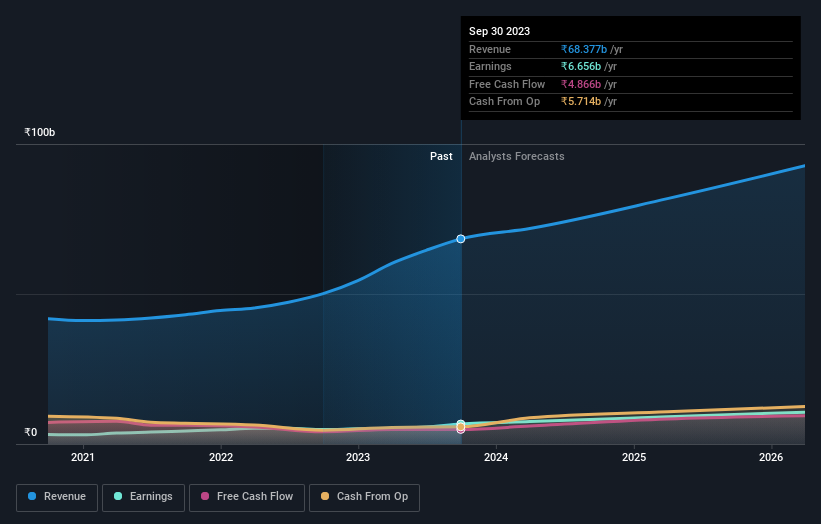
Task: Toggle the Earnings series in the legend
Action: [143, 497]
